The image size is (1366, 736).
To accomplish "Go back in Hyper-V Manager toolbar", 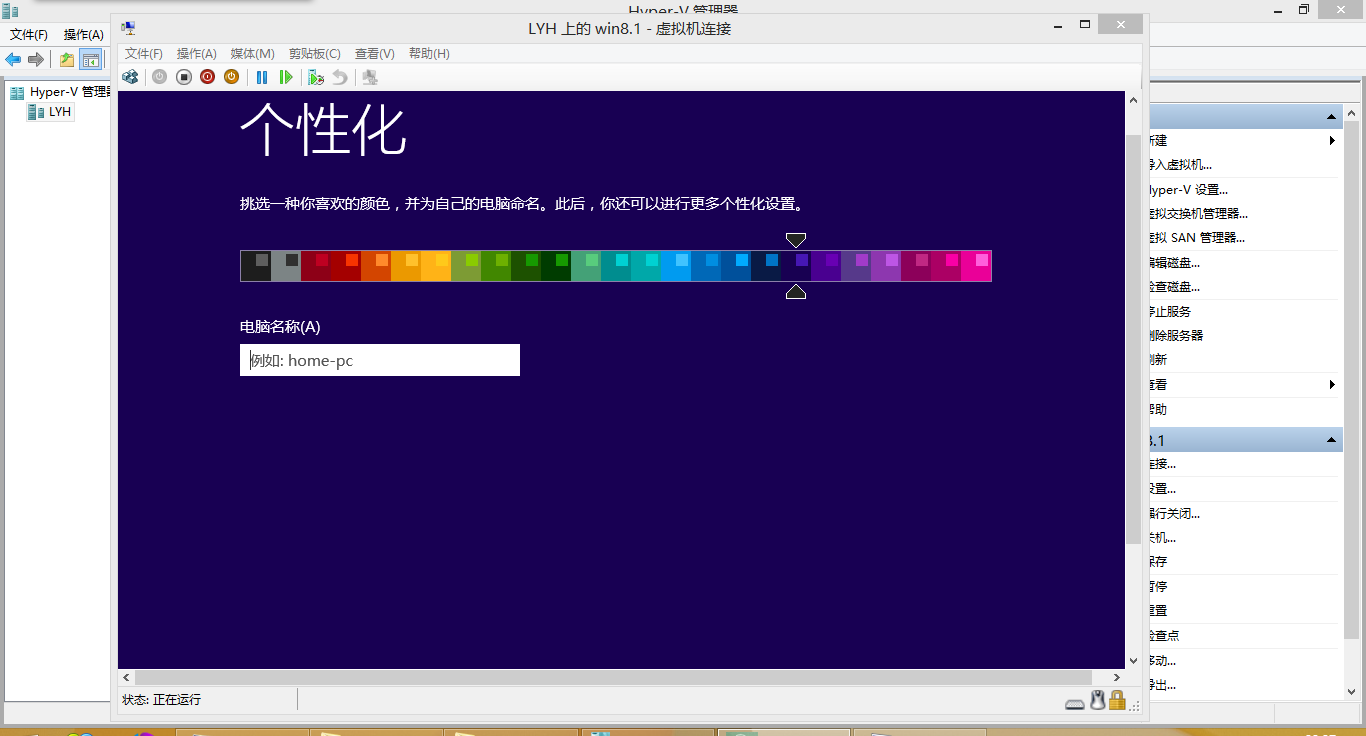I will (13, 60).
